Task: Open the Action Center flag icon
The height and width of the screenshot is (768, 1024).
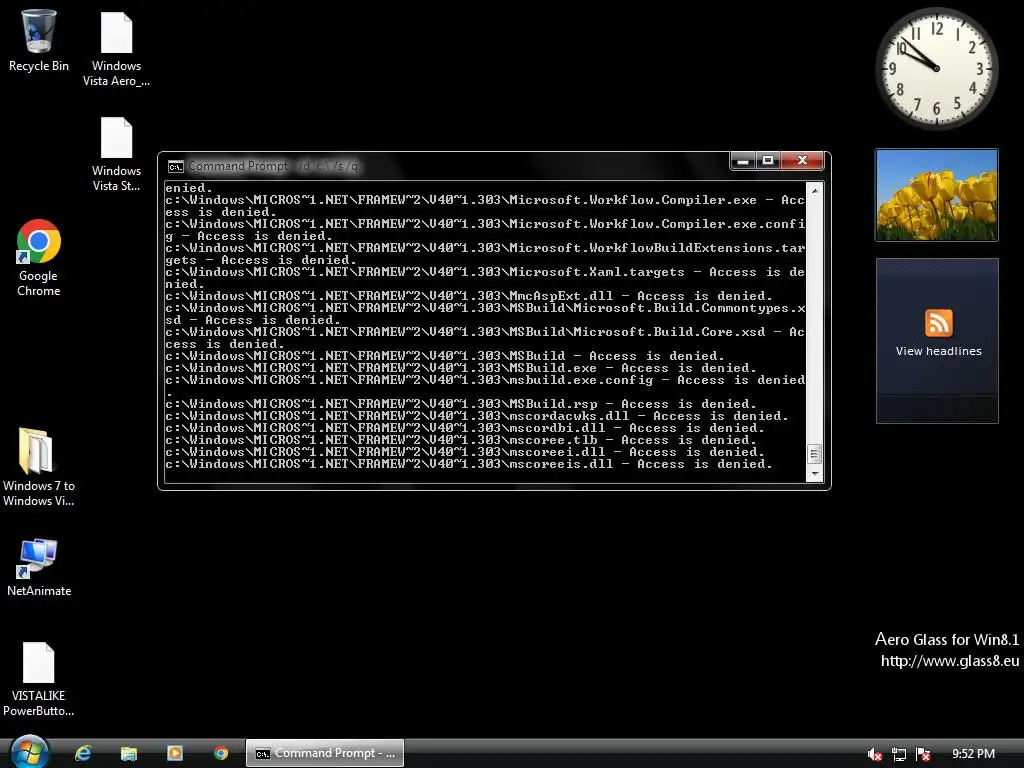Action: click(923, 754)
